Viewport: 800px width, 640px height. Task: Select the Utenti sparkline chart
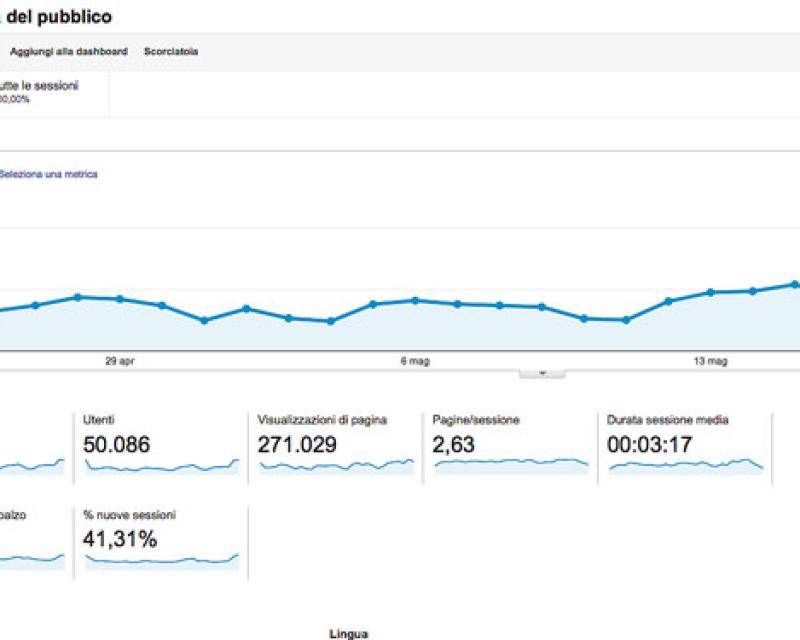point(160,465)
